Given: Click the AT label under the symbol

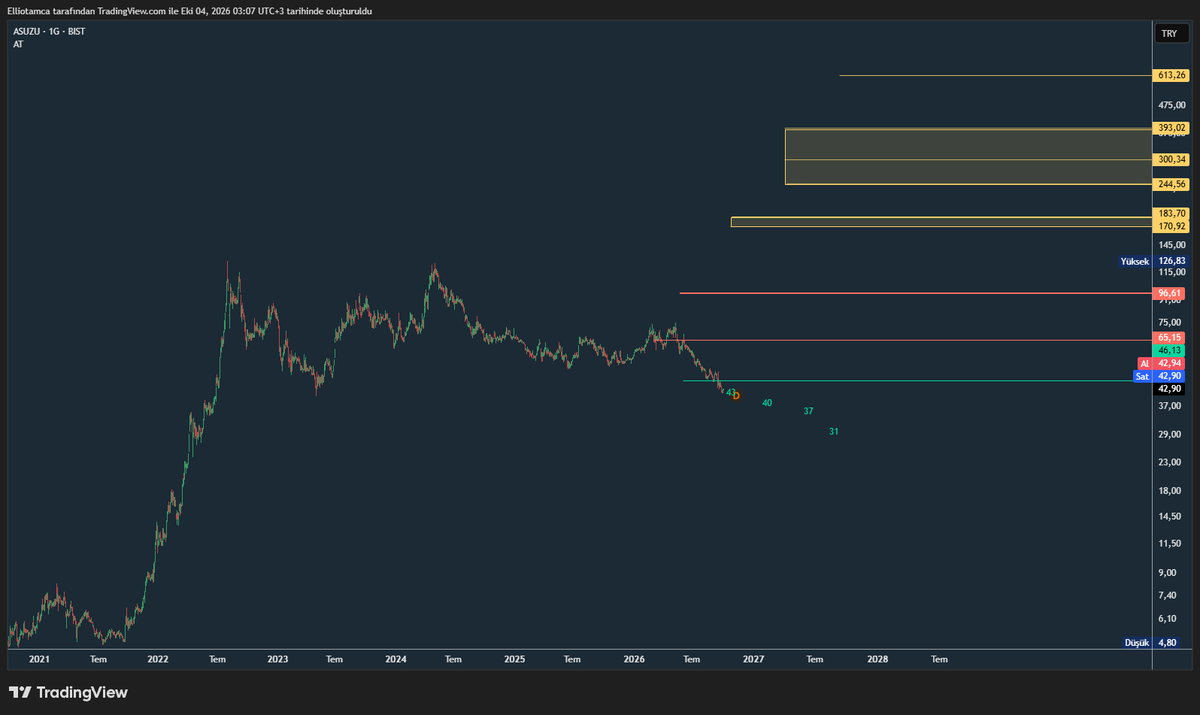Looking at the screenshot, I should pyautogui.click(x=18, y=44).
